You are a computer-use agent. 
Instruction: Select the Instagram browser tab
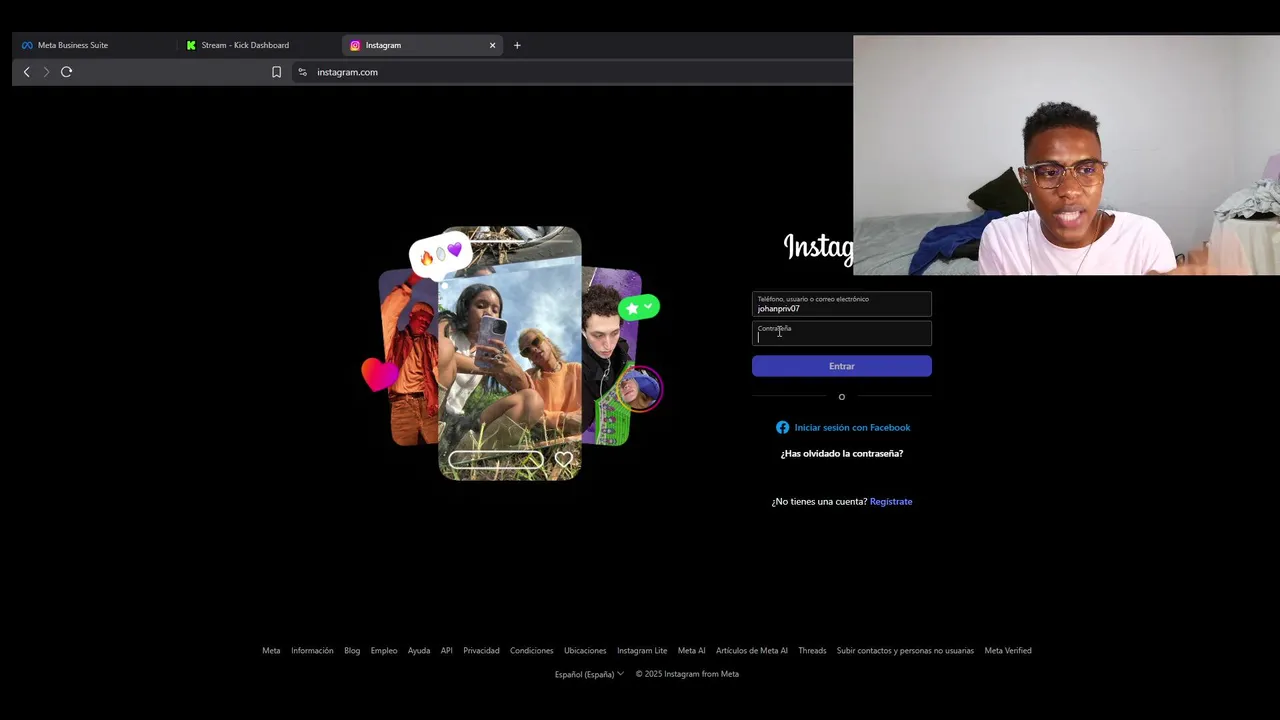click(x=422, y=45)
